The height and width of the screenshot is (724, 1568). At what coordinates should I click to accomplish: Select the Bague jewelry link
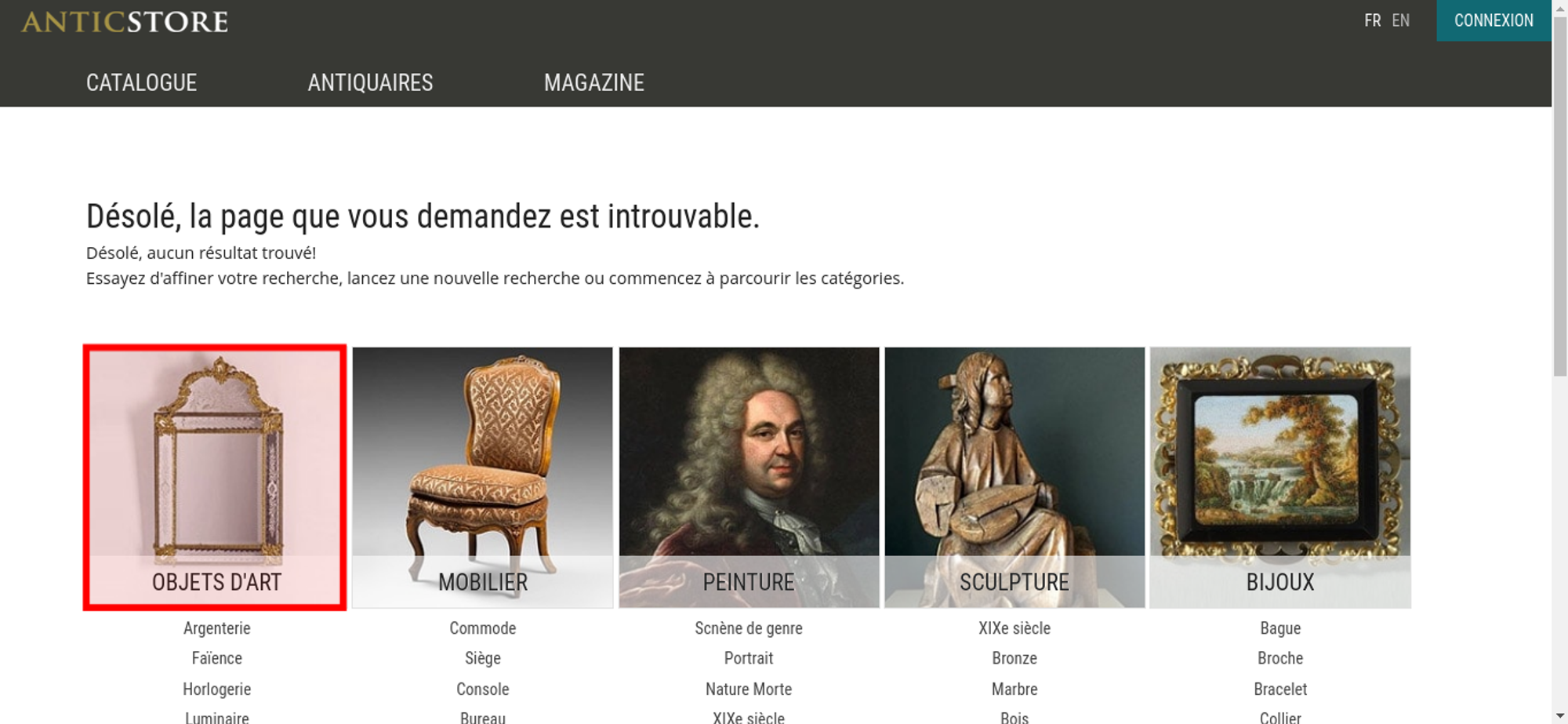[1280, 628]
